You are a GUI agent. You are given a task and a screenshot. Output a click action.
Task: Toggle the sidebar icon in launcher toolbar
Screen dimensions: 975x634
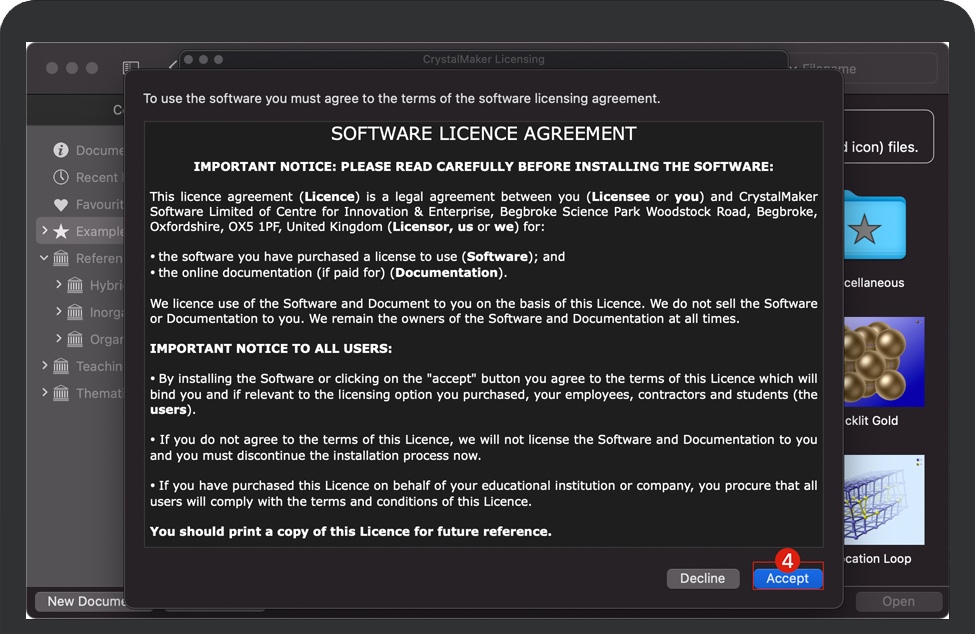(x=131, y=67)
